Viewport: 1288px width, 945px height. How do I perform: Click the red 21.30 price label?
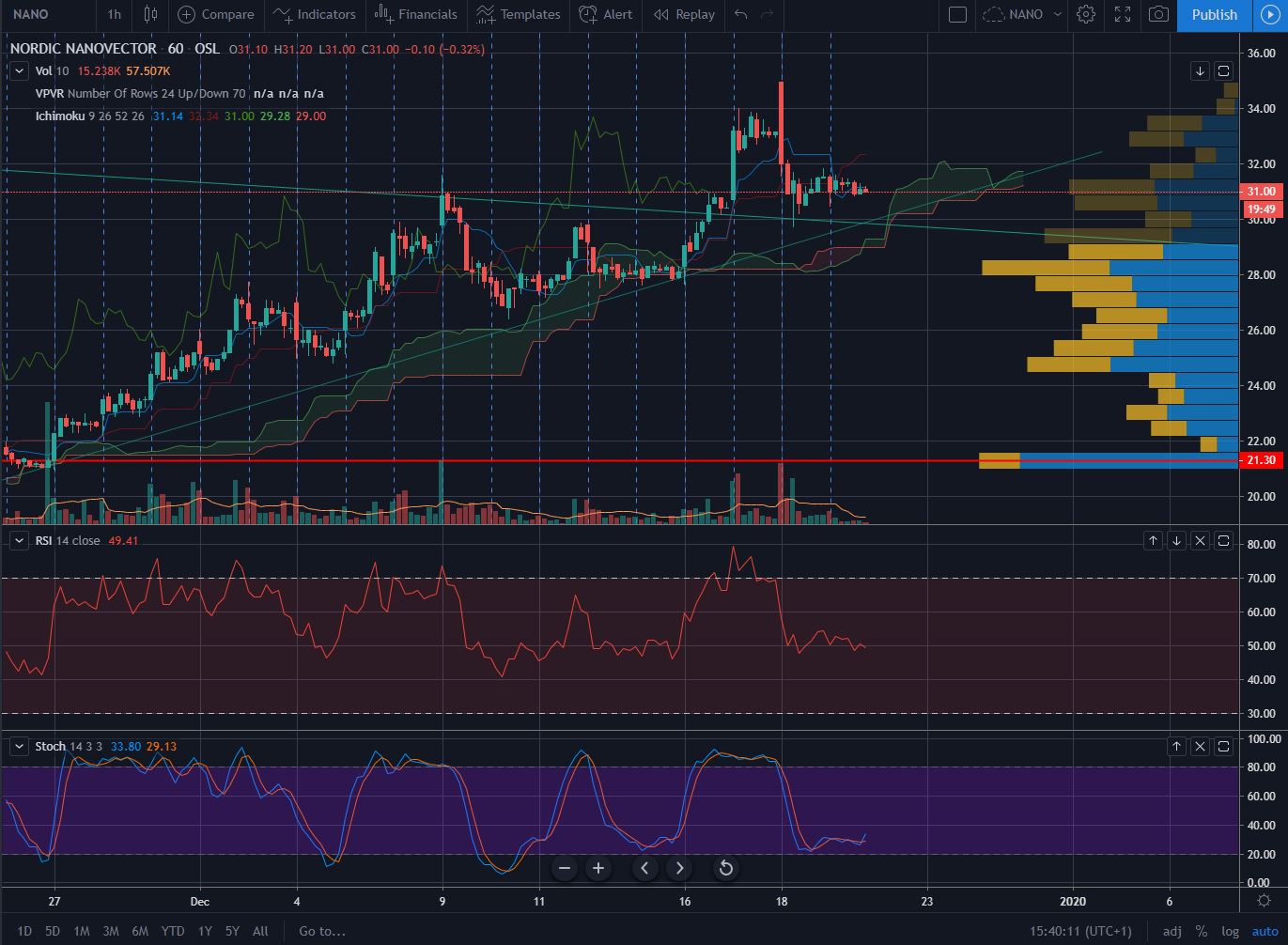[x=1260, y=460]
